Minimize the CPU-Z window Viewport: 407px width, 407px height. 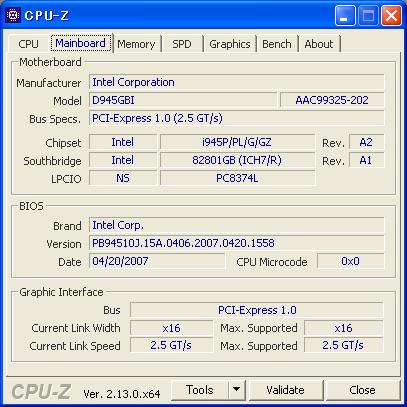point(345,16)
